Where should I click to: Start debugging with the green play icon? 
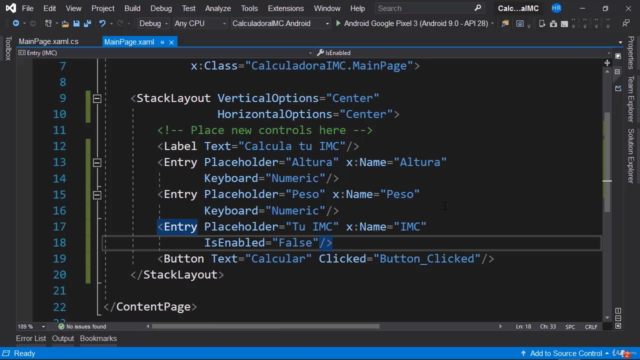point(338,24)
